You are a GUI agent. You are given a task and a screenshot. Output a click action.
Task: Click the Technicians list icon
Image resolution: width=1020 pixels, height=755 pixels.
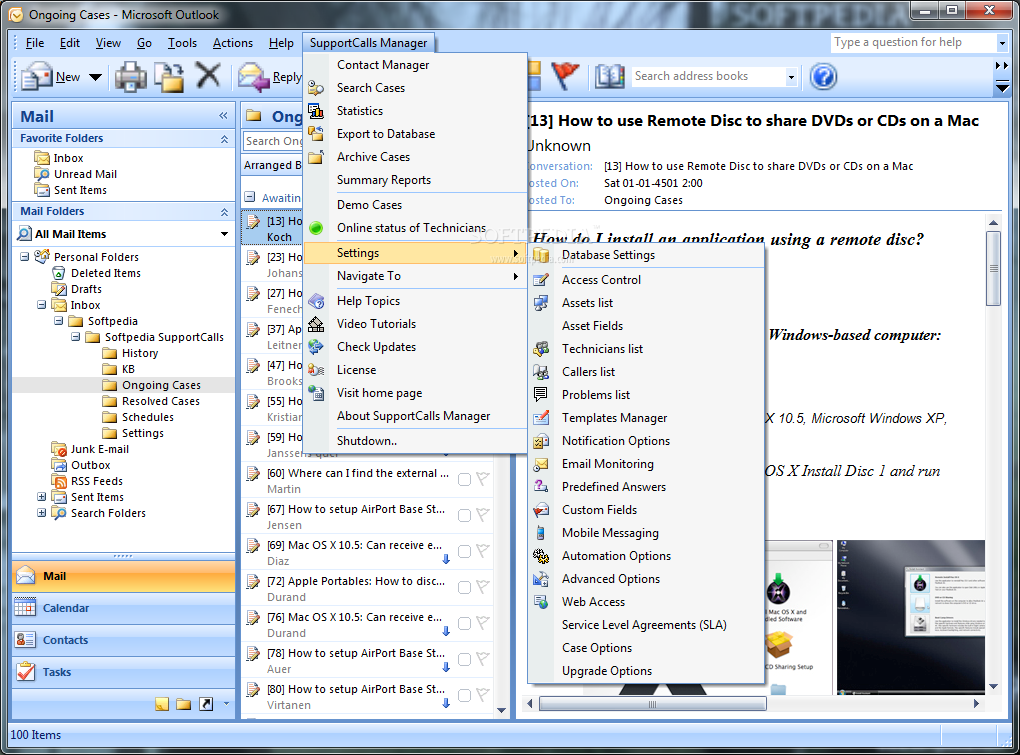541,349
